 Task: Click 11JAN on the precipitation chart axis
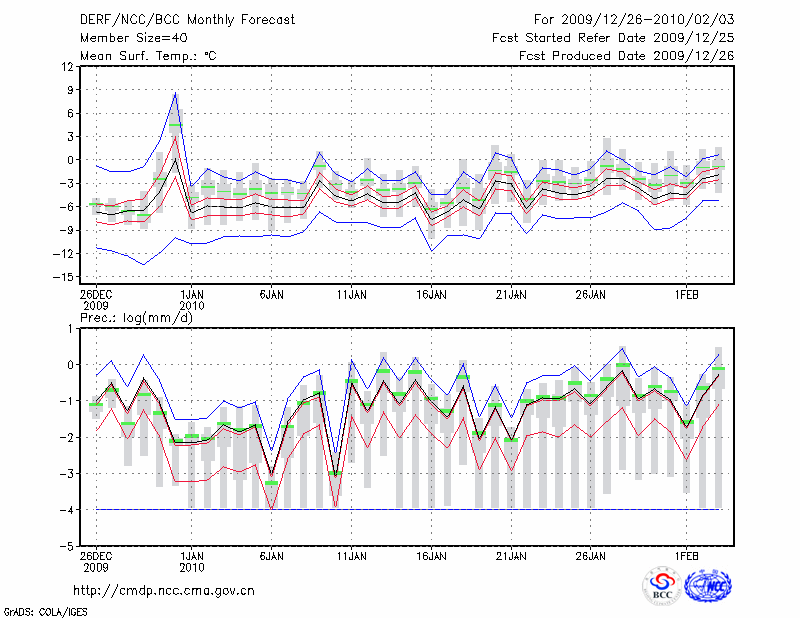pyautogui.click(x=351, y=554)
